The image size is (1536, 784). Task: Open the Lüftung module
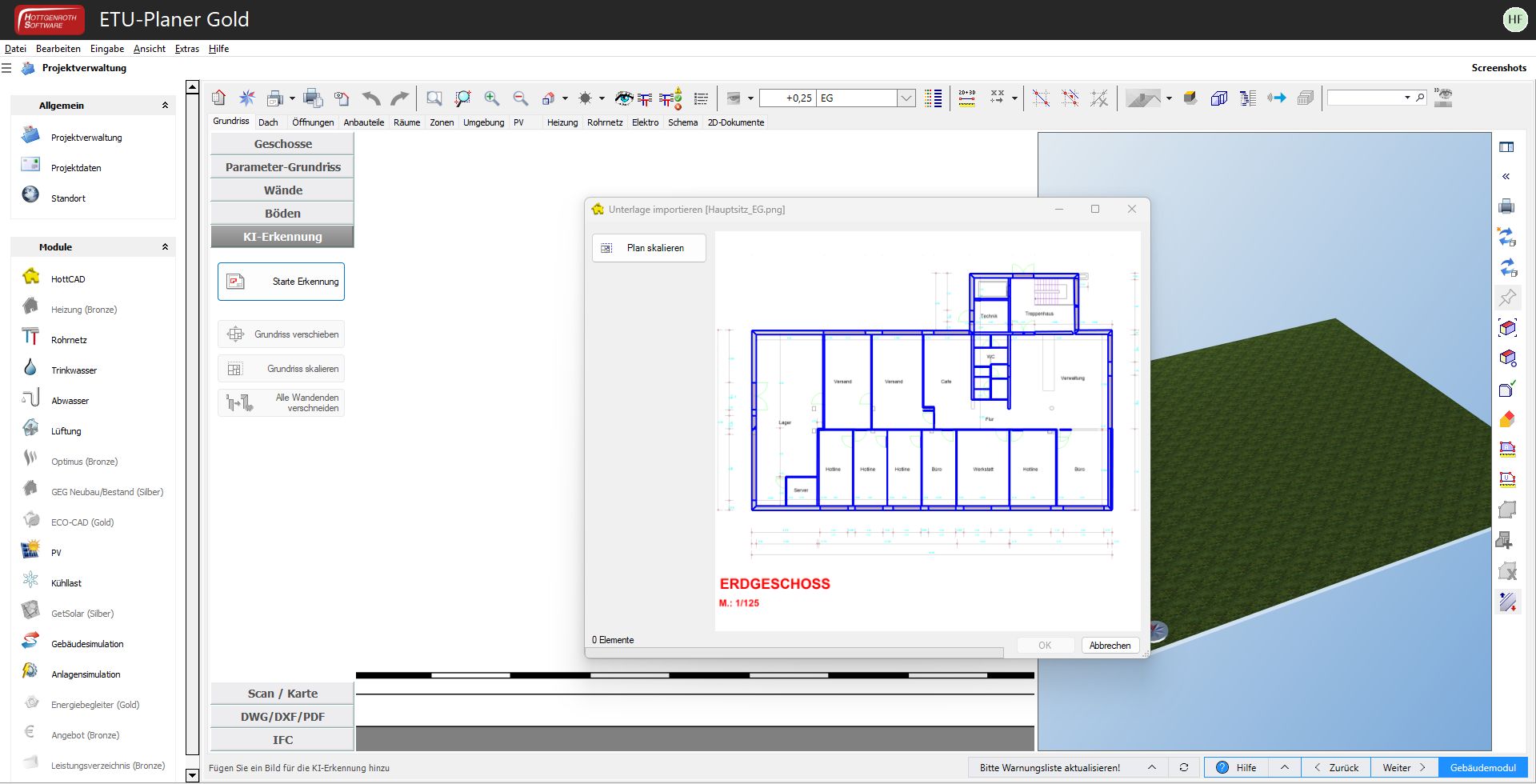pyautogui.click(x=66, y=431)
